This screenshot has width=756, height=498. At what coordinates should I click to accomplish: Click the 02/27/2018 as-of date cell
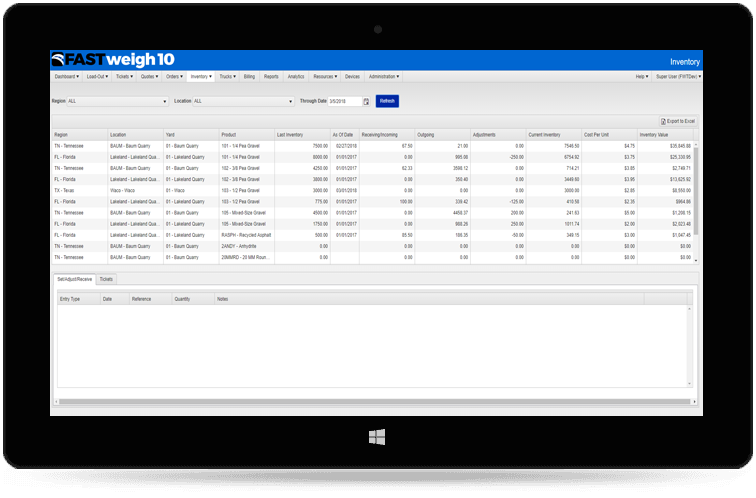point(345,146)
